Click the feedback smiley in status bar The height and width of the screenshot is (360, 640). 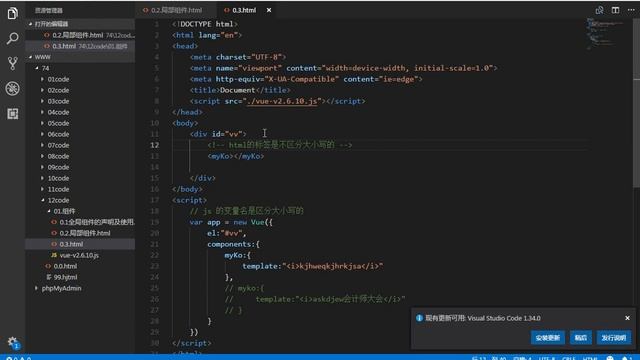pos(610,358)
